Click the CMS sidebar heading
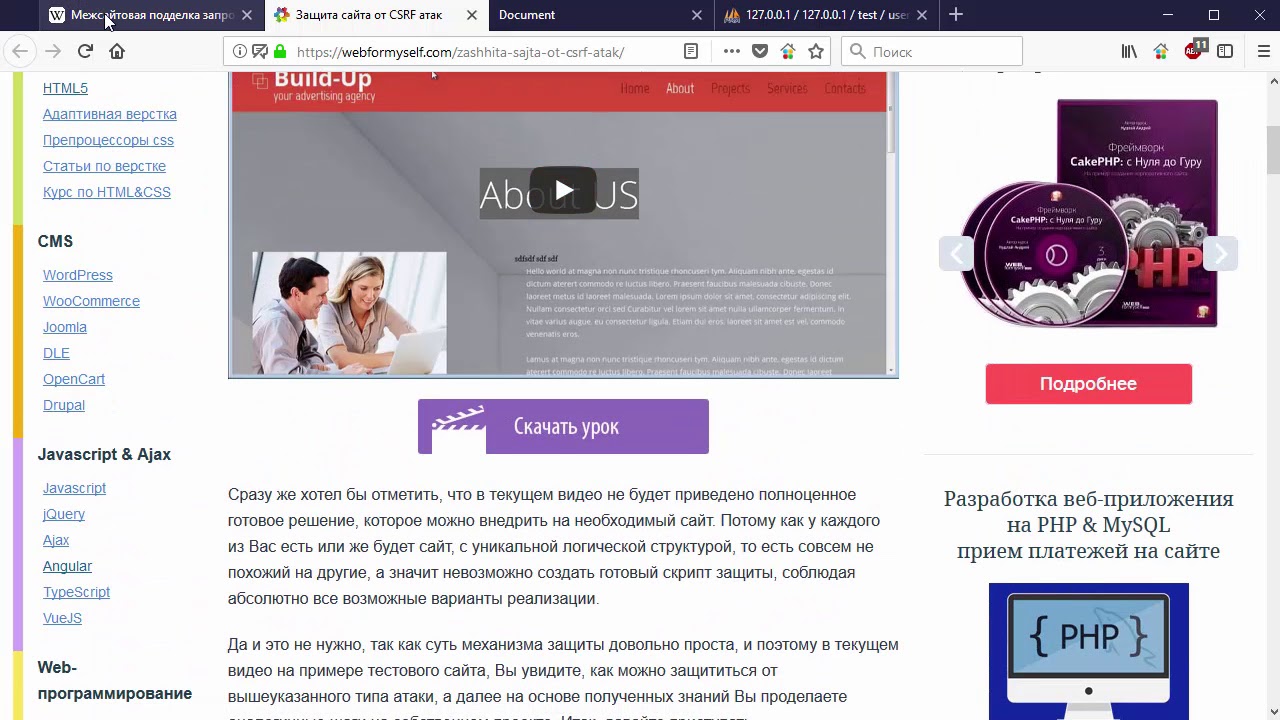 pyautogui.click(x=55, y=241)
